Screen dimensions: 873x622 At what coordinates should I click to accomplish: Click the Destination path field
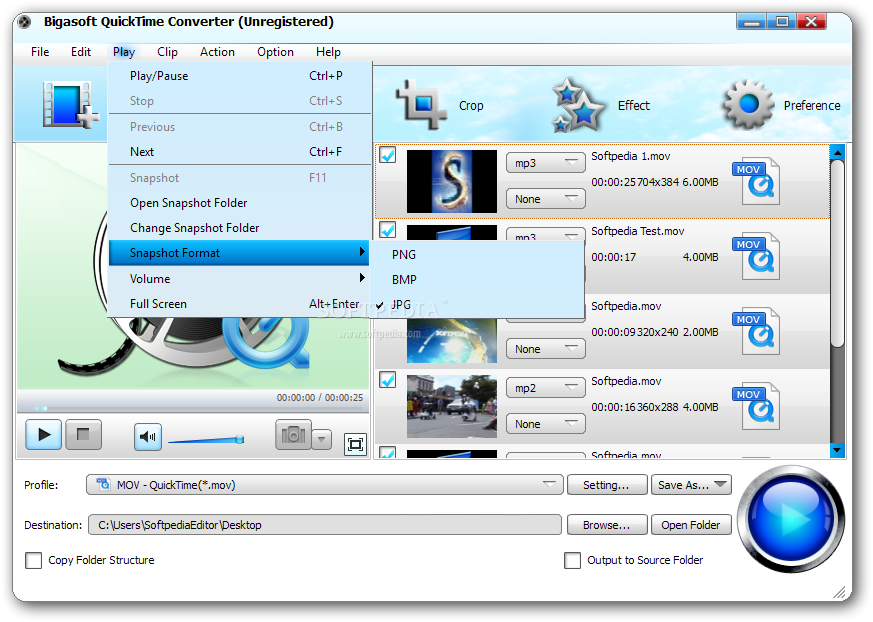point(325,525)
